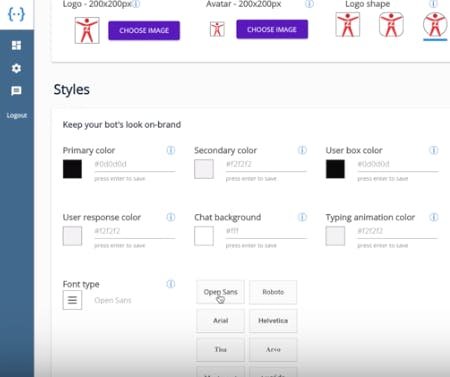Select the rounded-square logo shape
The height and width of the screenshot is (377, 450).
(x=391, y=25)
